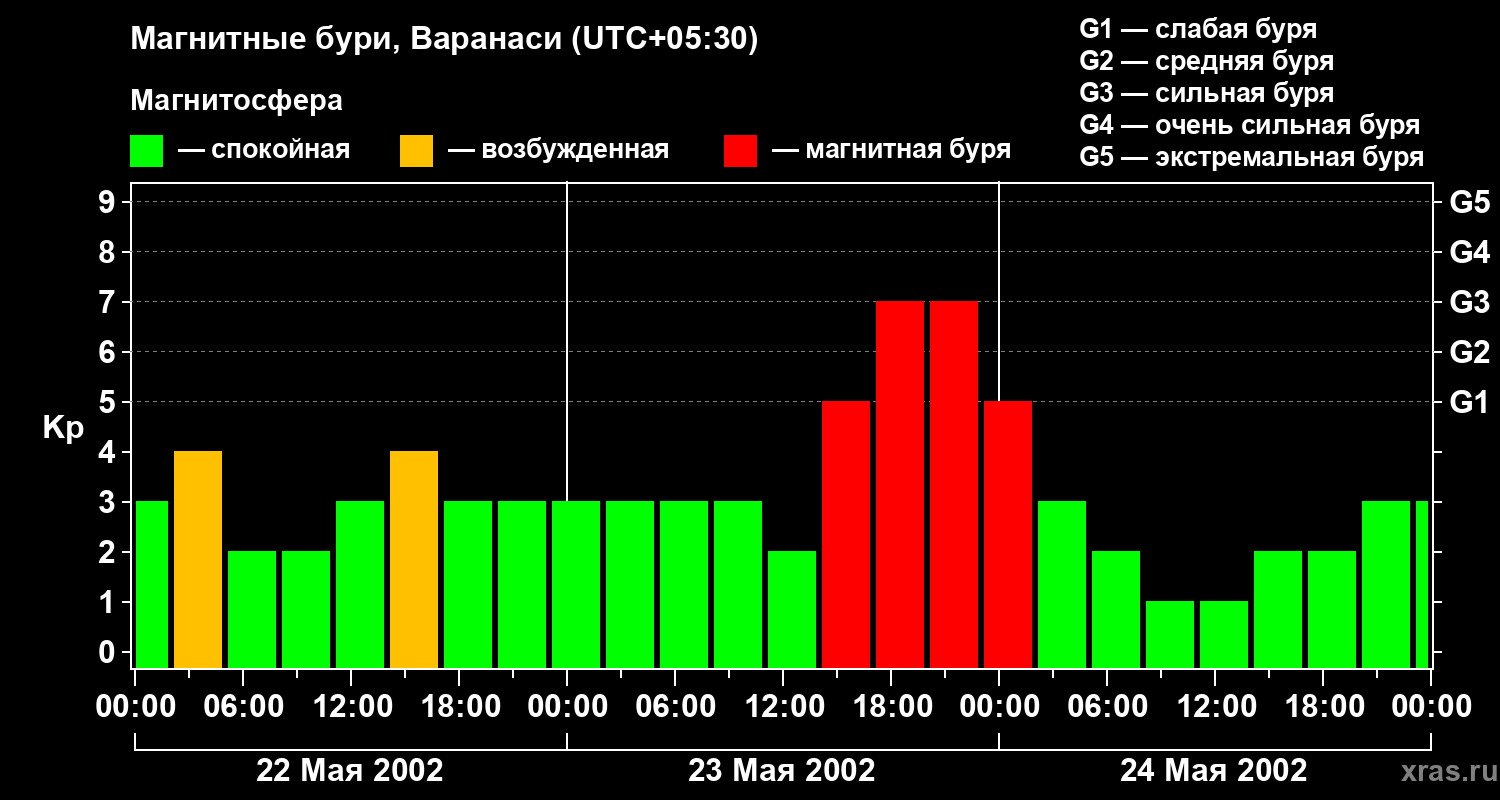This screenshot has width=1500, height=800.
Task: Click the right-axis 'G1' tick label
Action: pos(1469,402)
